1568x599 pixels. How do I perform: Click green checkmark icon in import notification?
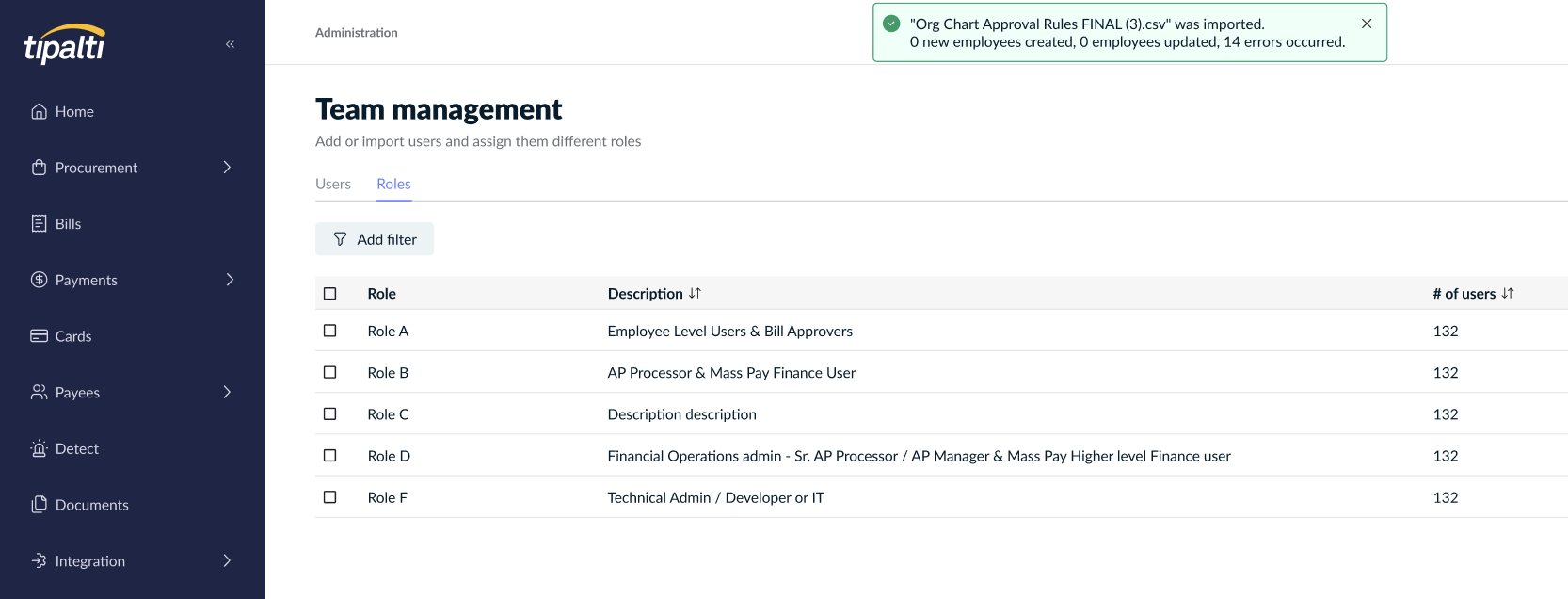pos(891,24)
